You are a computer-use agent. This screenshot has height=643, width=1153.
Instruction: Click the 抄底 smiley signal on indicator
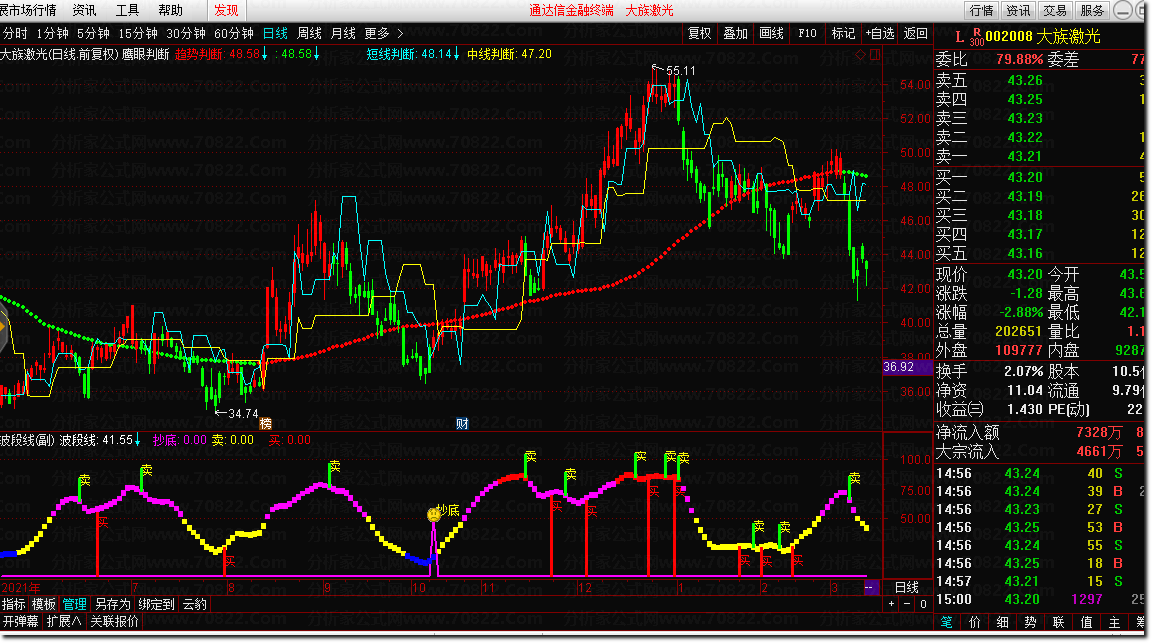point(434,515)
